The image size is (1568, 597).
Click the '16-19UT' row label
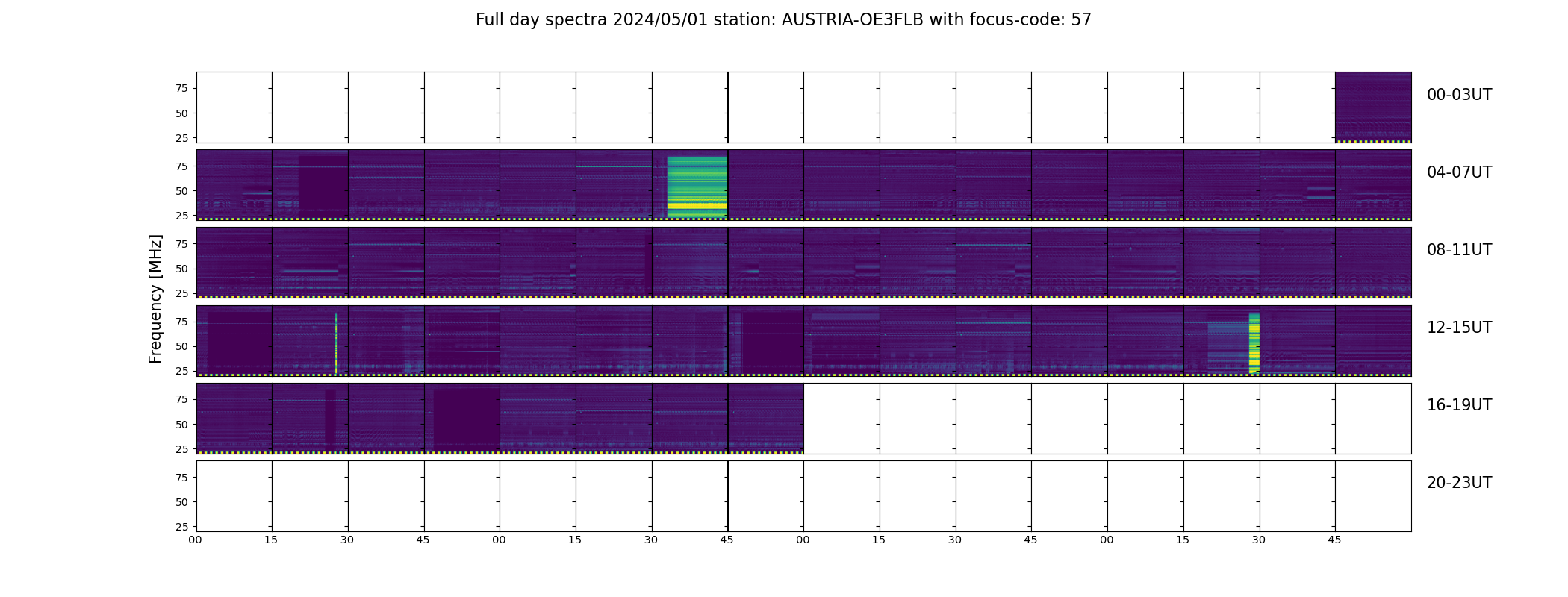pyautogui.click(x=1459, y=405)
